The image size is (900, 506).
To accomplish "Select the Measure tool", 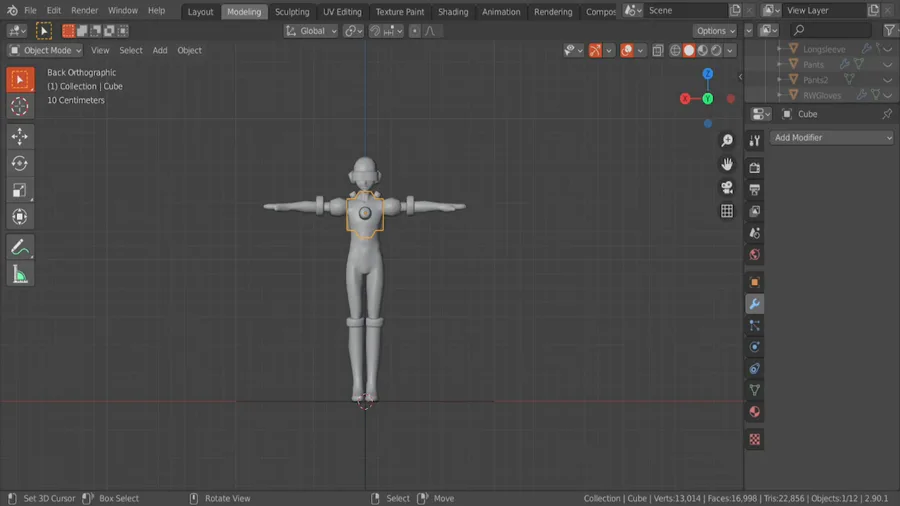I will pos(20,274).
